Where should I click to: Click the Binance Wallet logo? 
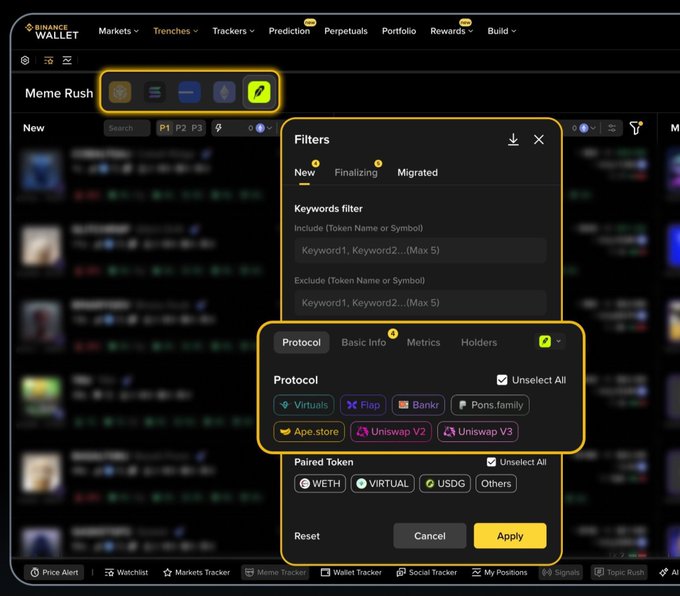[52, 31]
